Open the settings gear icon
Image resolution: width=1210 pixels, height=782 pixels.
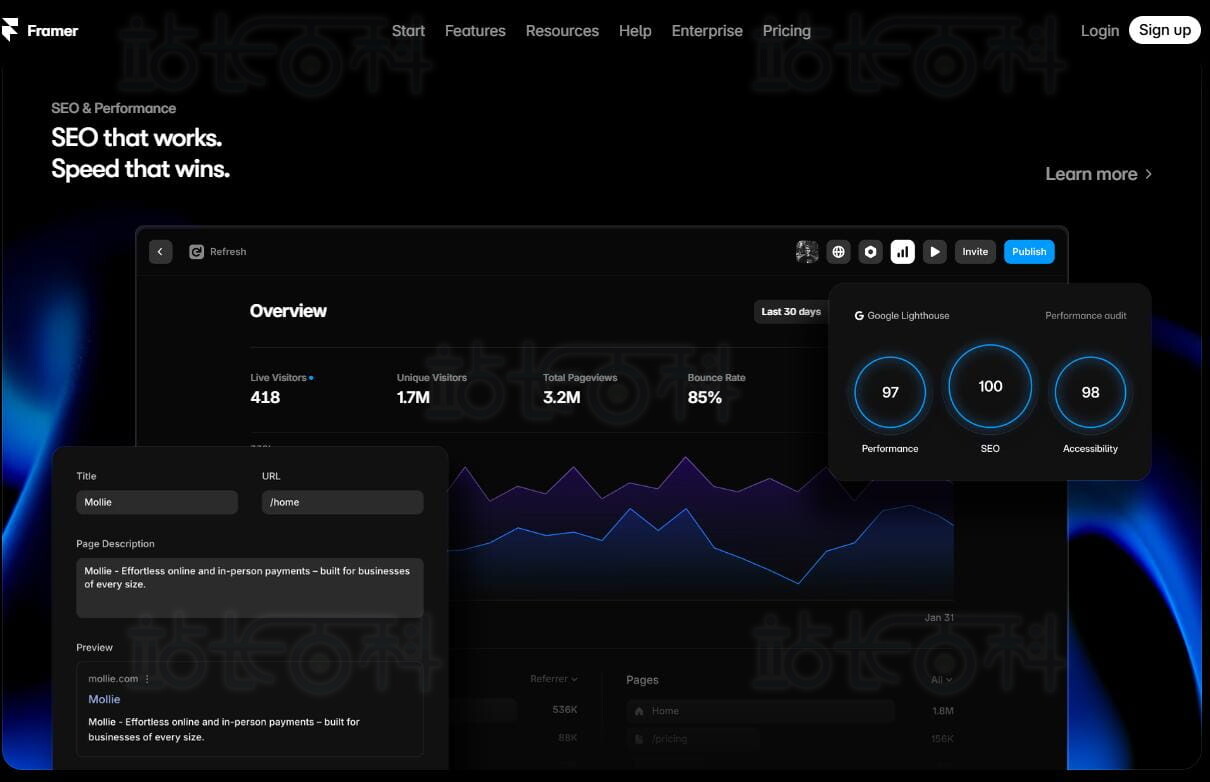(871, 252)
